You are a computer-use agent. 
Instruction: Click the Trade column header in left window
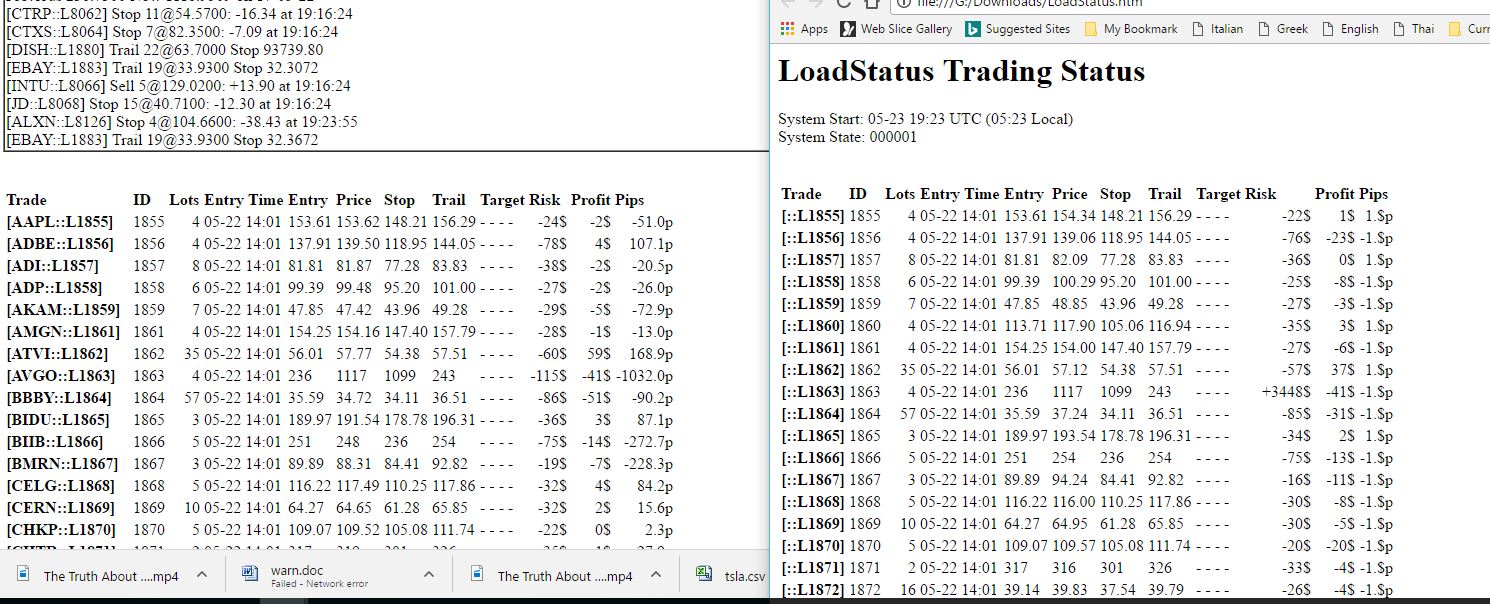coord(26,200)
